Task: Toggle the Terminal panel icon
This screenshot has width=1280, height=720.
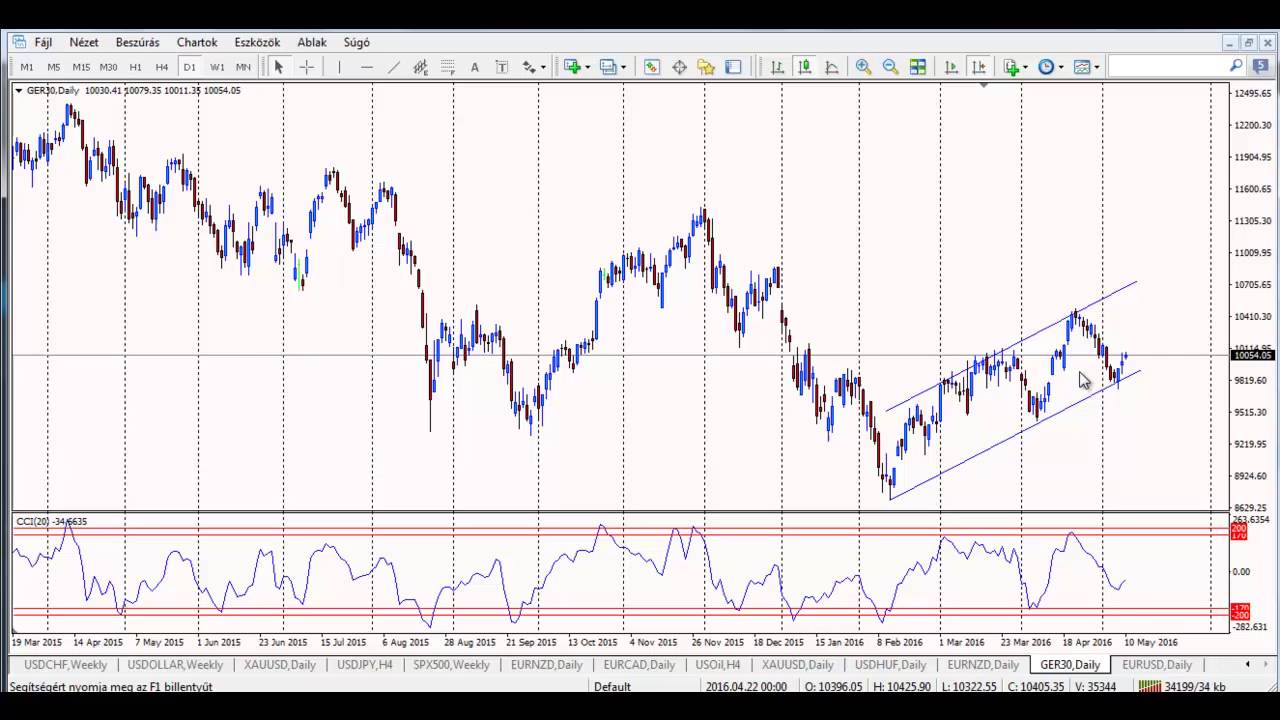Action: click(733, 67)
